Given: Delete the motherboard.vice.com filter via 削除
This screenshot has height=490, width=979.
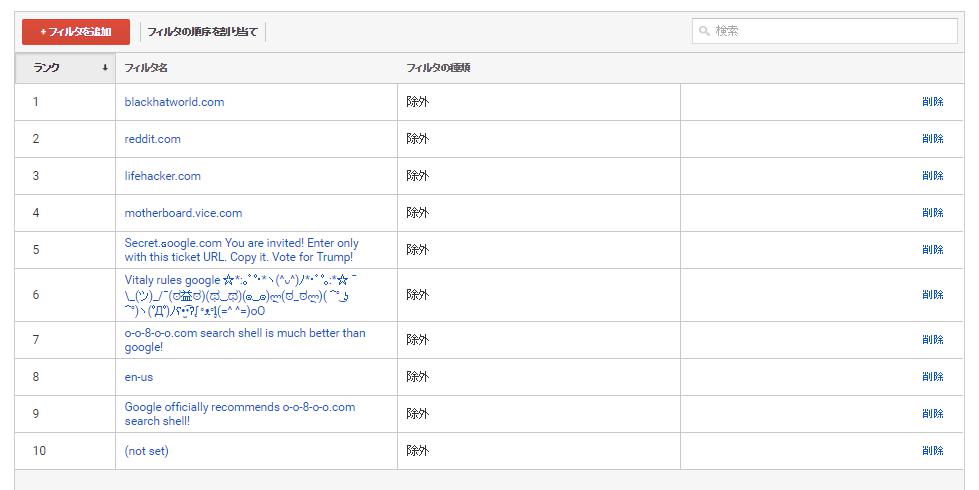Looking at the screenshot, I should [x=933, y=213].
